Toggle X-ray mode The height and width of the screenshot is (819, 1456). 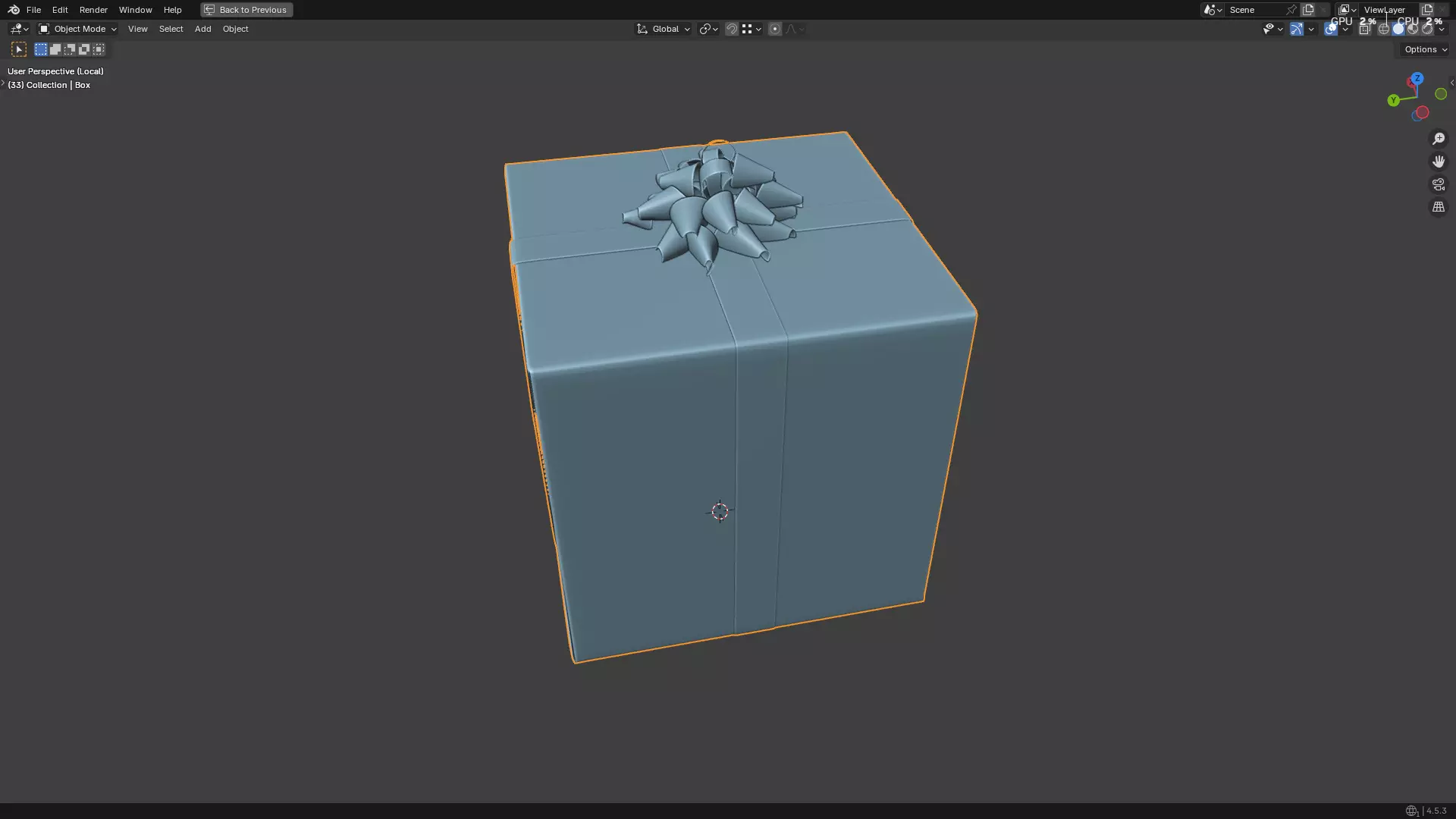[x=1365, y=29]
